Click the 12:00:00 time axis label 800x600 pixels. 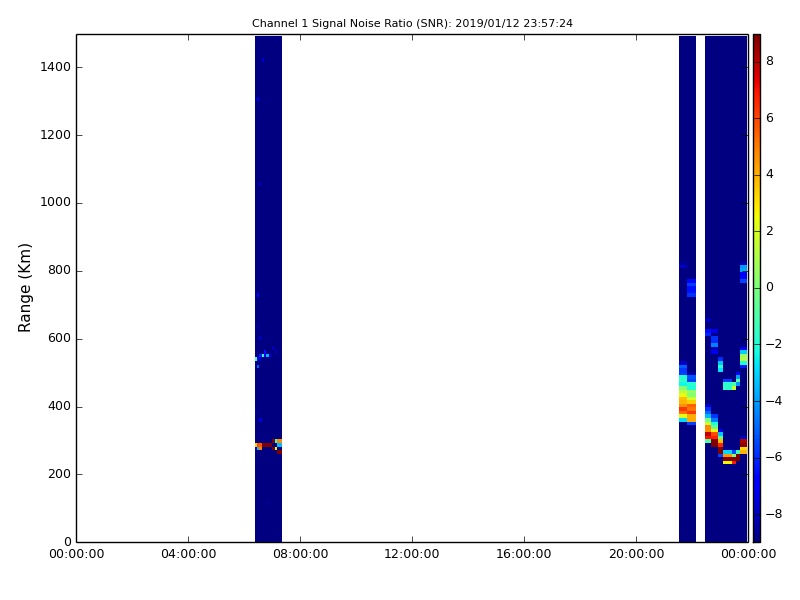click(x=412, y=554)
